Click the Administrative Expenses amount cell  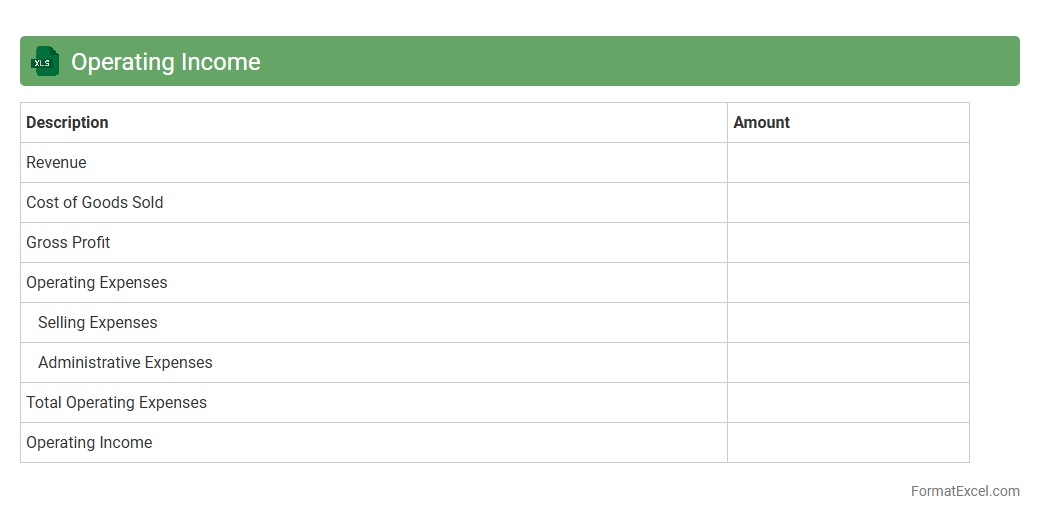click(848, 363)
